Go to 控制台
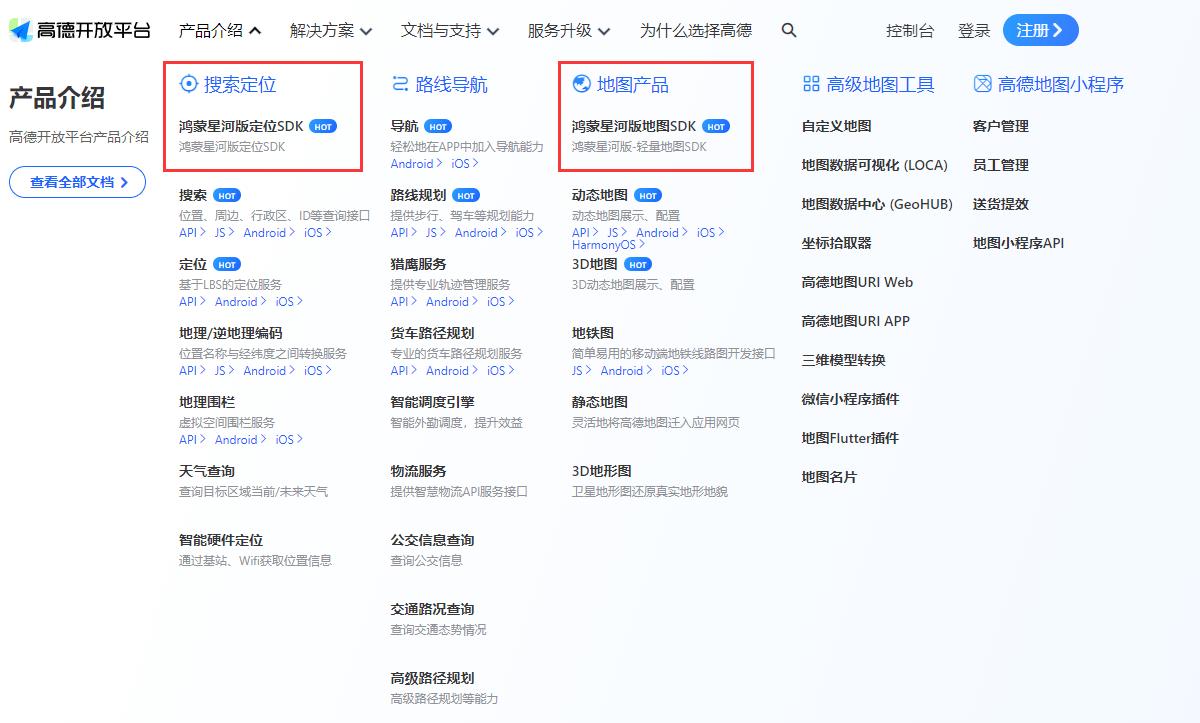1200x723 pixels. pos(910,31)
